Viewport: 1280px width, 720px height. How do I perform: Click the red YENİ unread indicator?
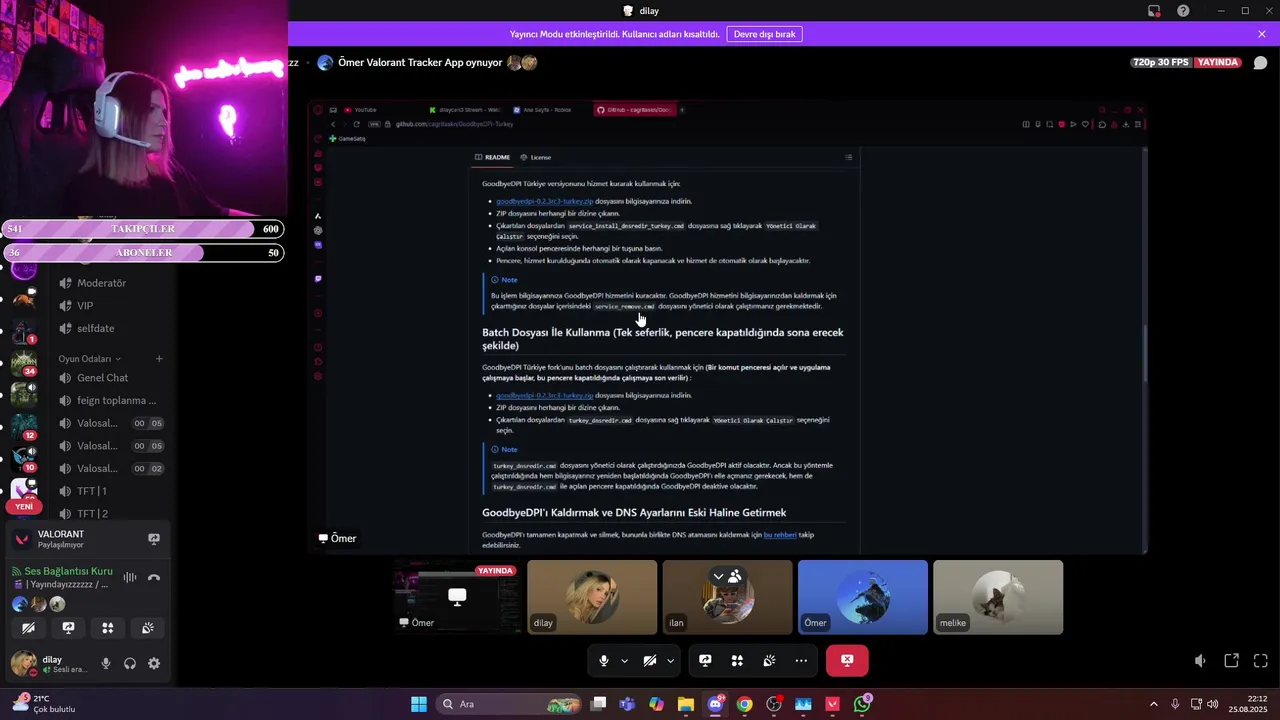coord(24,507)
